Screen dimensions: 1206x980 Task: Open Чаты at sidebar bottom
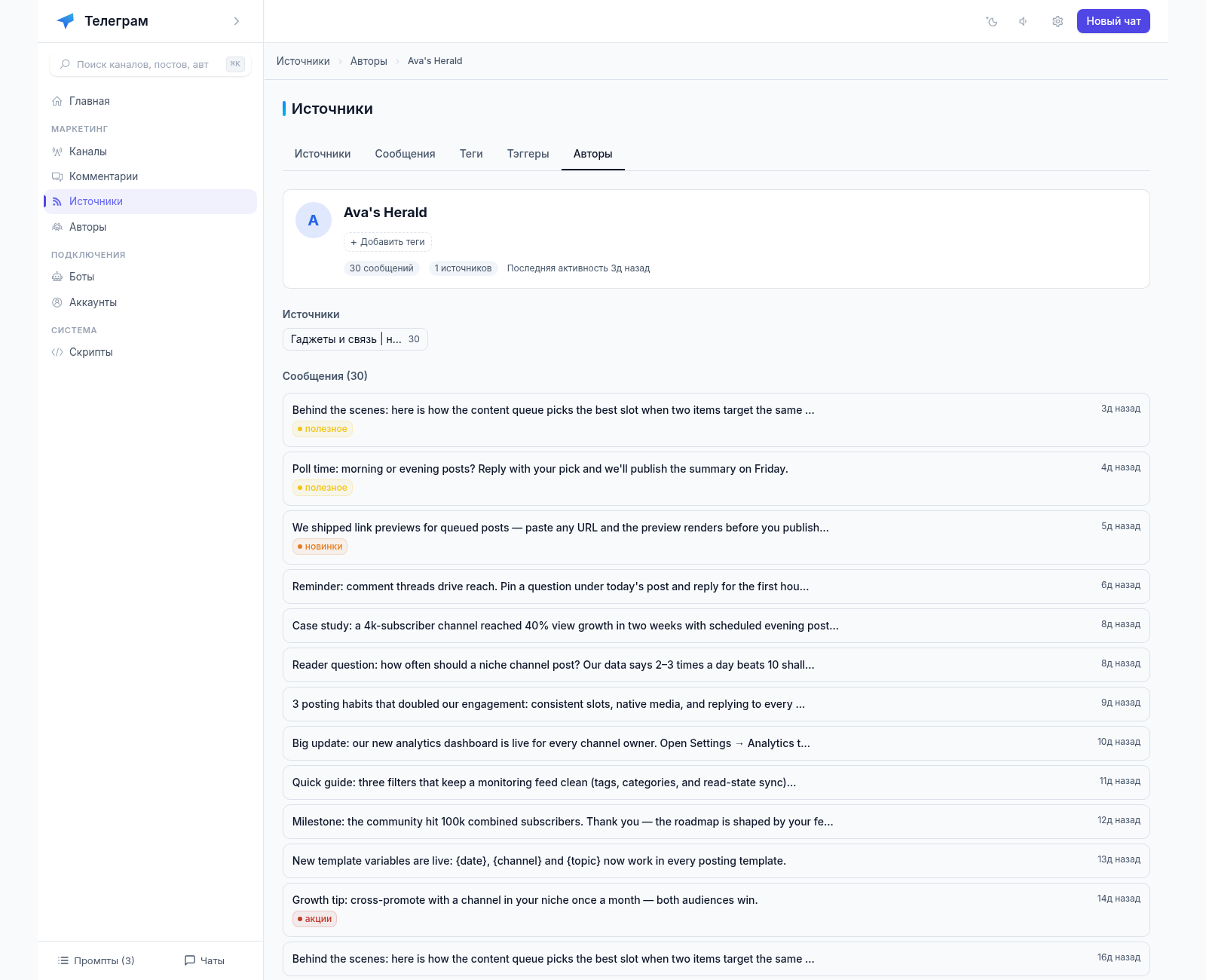coord(205,960)
